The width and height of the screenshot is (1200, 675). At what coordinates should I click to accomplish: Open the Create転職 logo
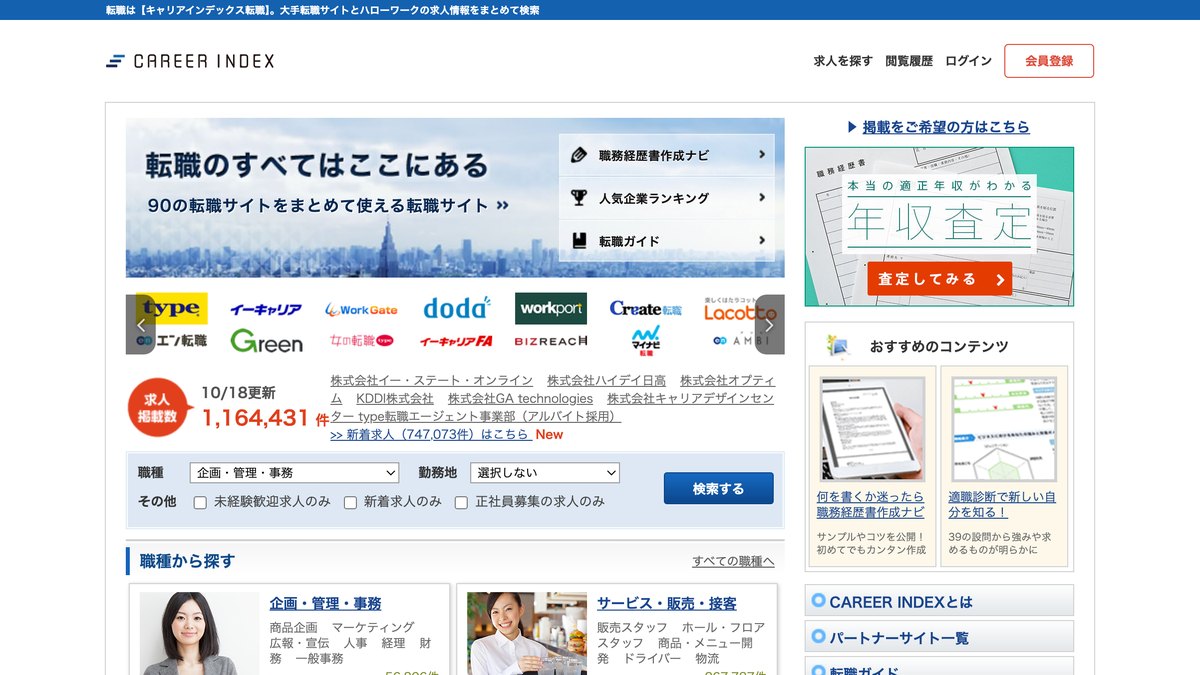click(646, 309)
